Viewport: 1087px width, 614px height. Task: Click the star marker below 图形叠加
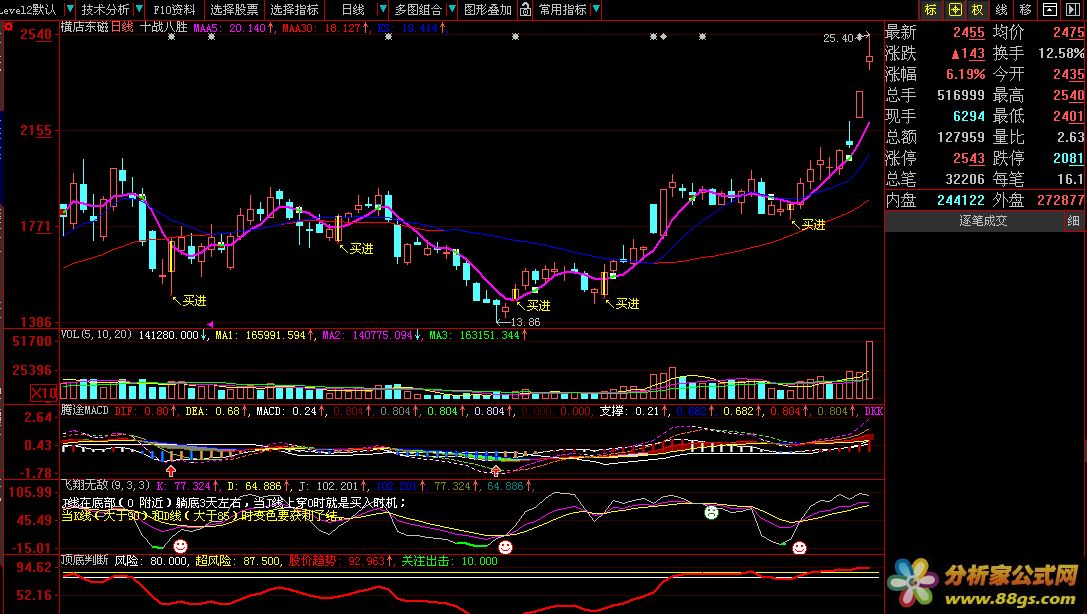(x=515, y=37)
